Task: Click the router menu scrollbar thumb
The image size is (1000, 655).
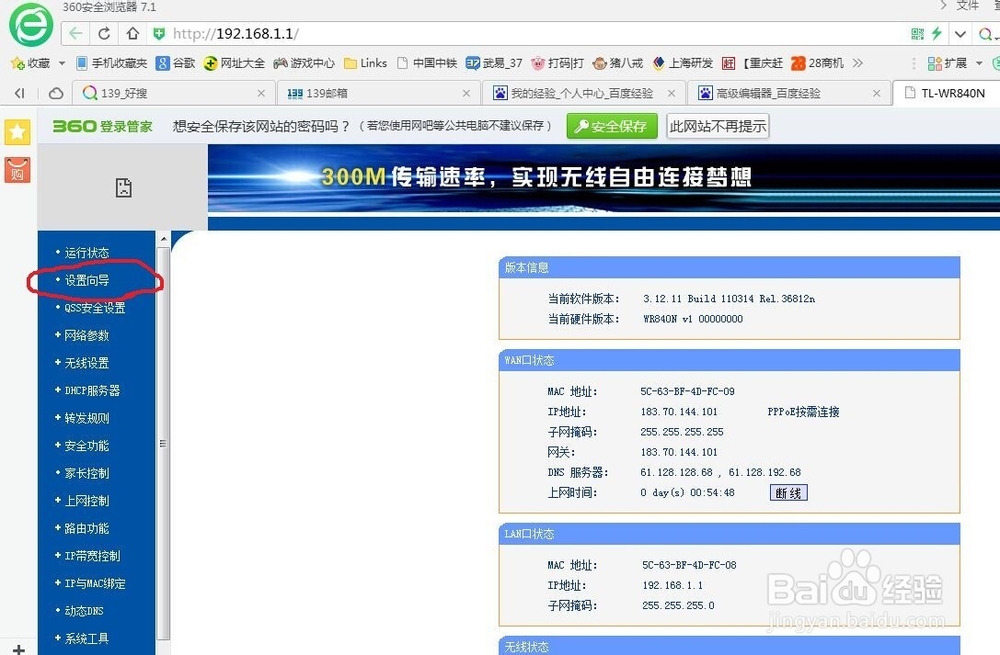Action: tap(163, 443)
